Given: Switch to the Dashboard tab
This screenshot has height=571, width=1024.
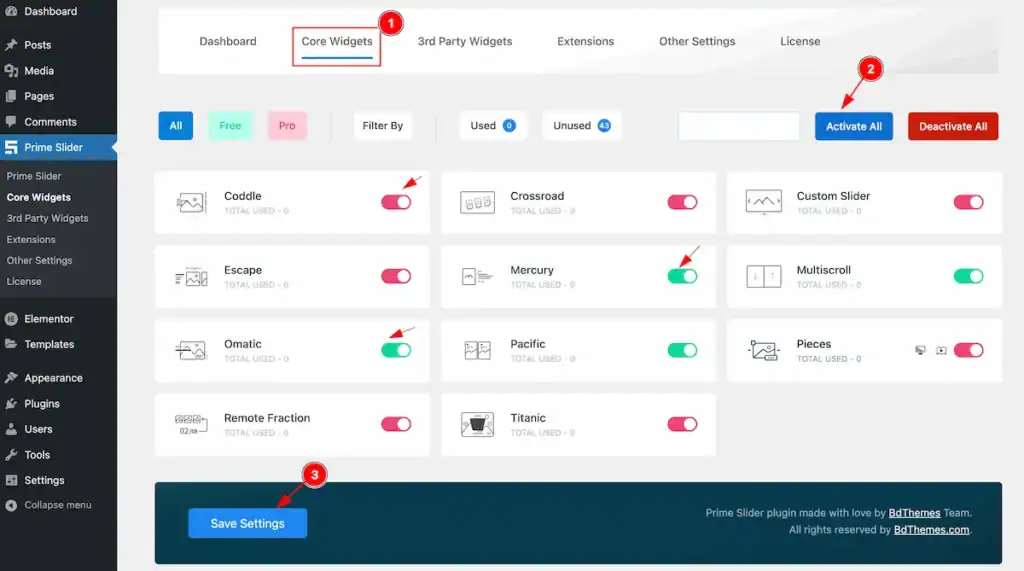Looking at the screenshot, I should pos(228,41).
